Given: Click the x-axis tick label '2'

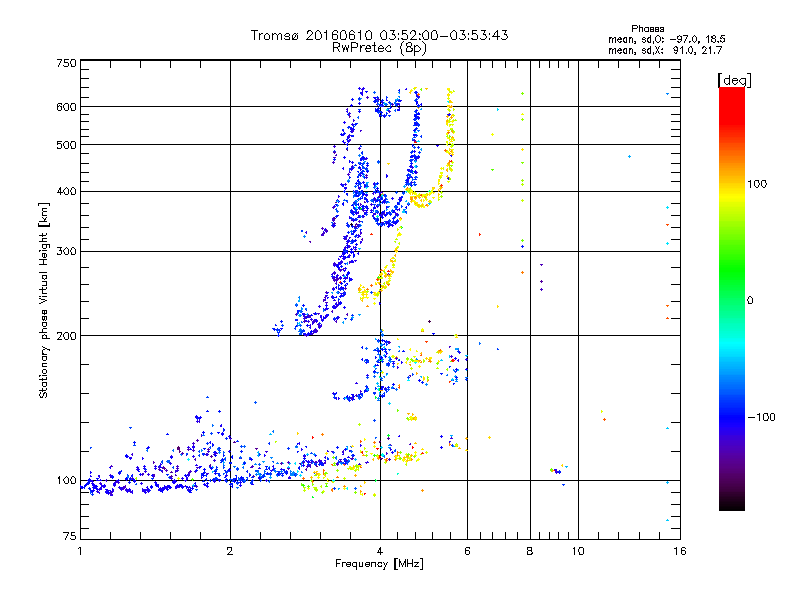Looking at the screenshot, I should 230,551.
